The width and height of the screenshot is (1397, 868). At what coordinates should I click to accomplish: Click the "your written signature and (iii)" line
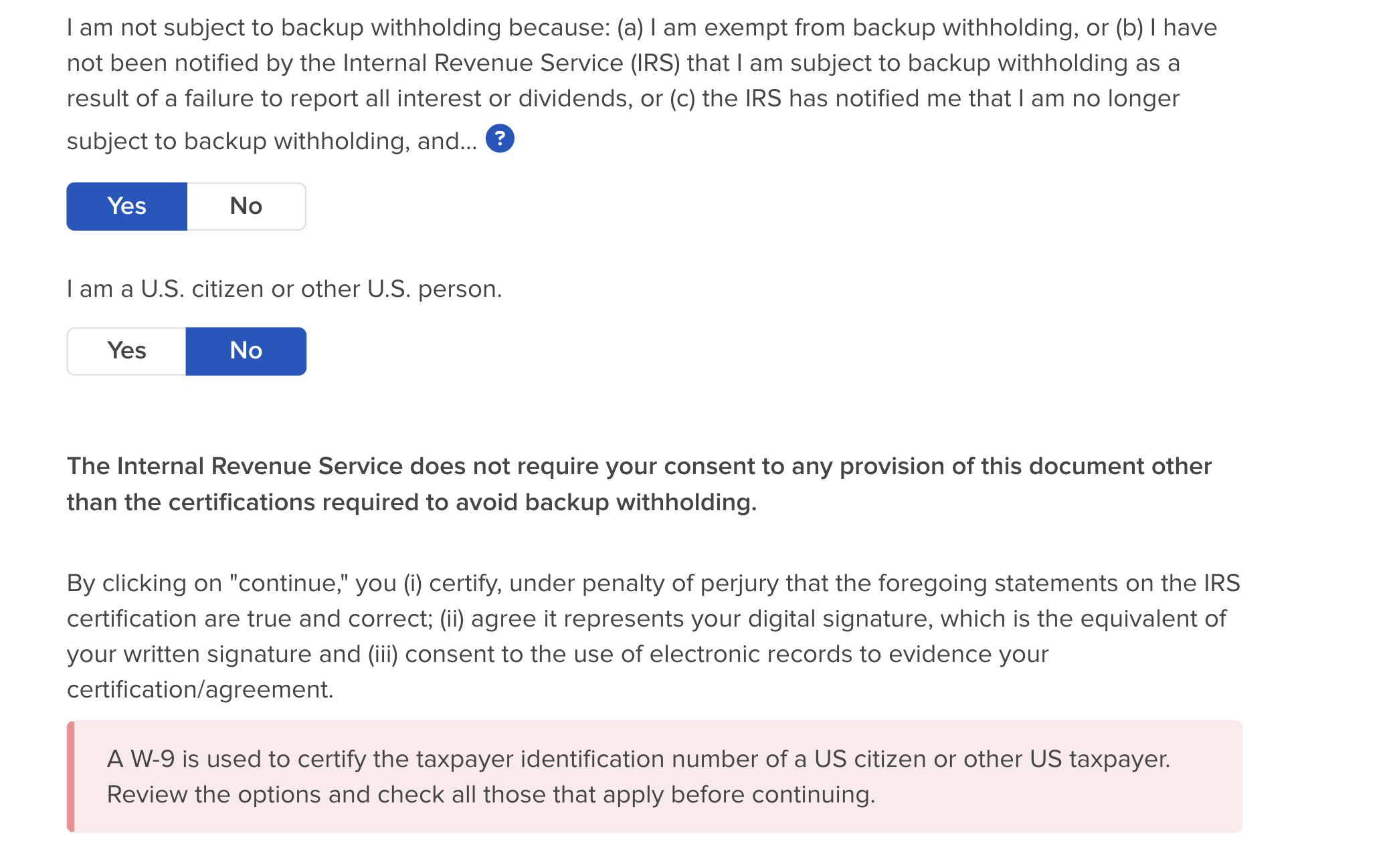(557, 654)
